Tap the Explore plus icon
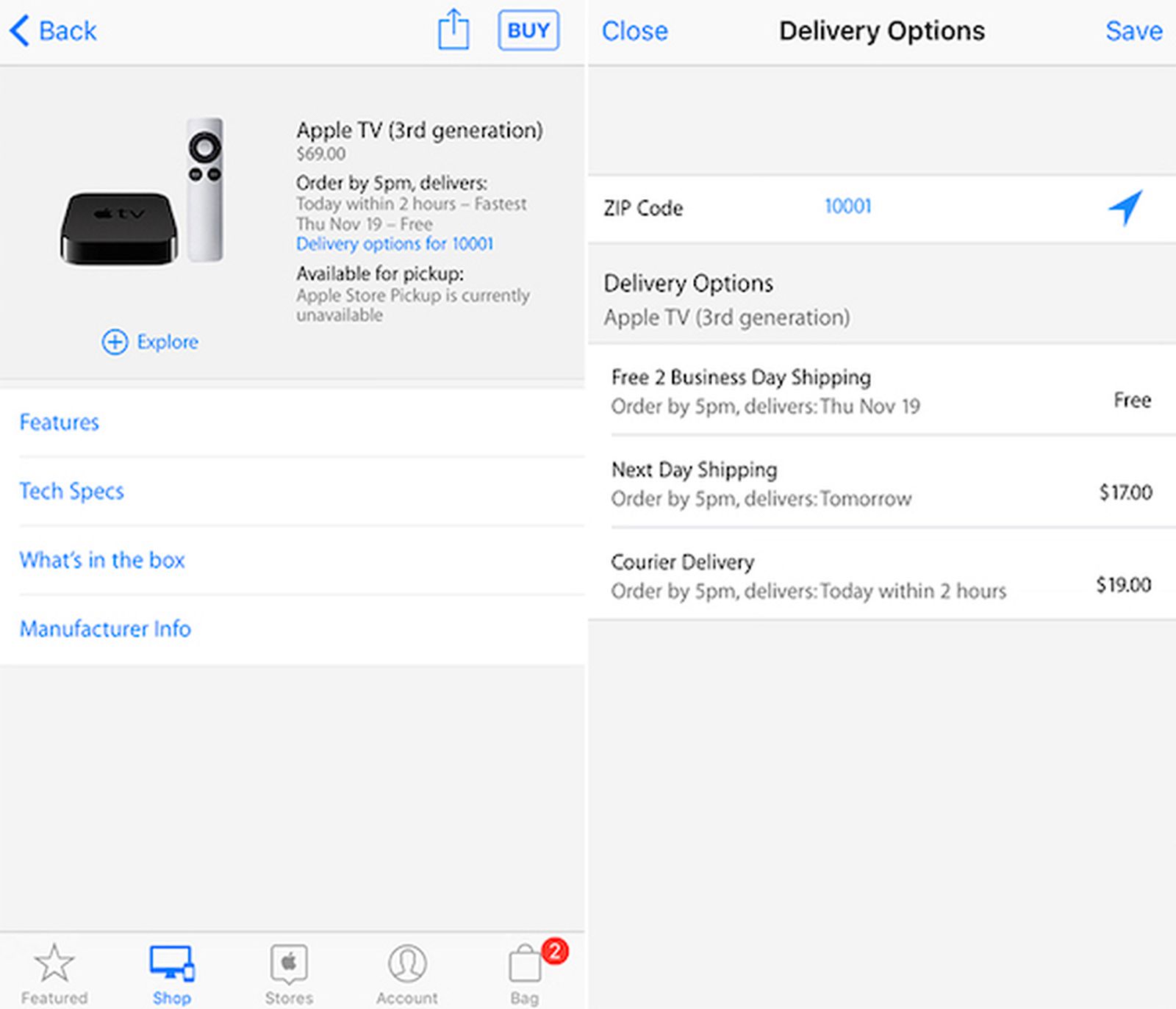Image resolution: width=1176 pixels, height=1009 pixels. click(x=114, y=342)
